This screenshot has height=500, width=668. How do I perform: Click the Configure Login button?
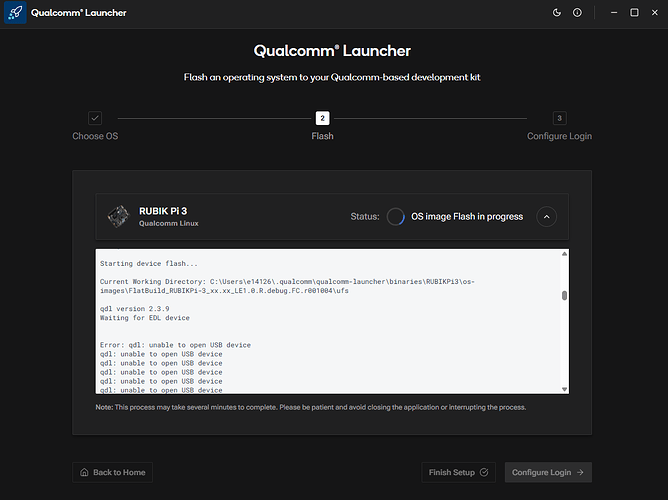click(x=548, y=472)
